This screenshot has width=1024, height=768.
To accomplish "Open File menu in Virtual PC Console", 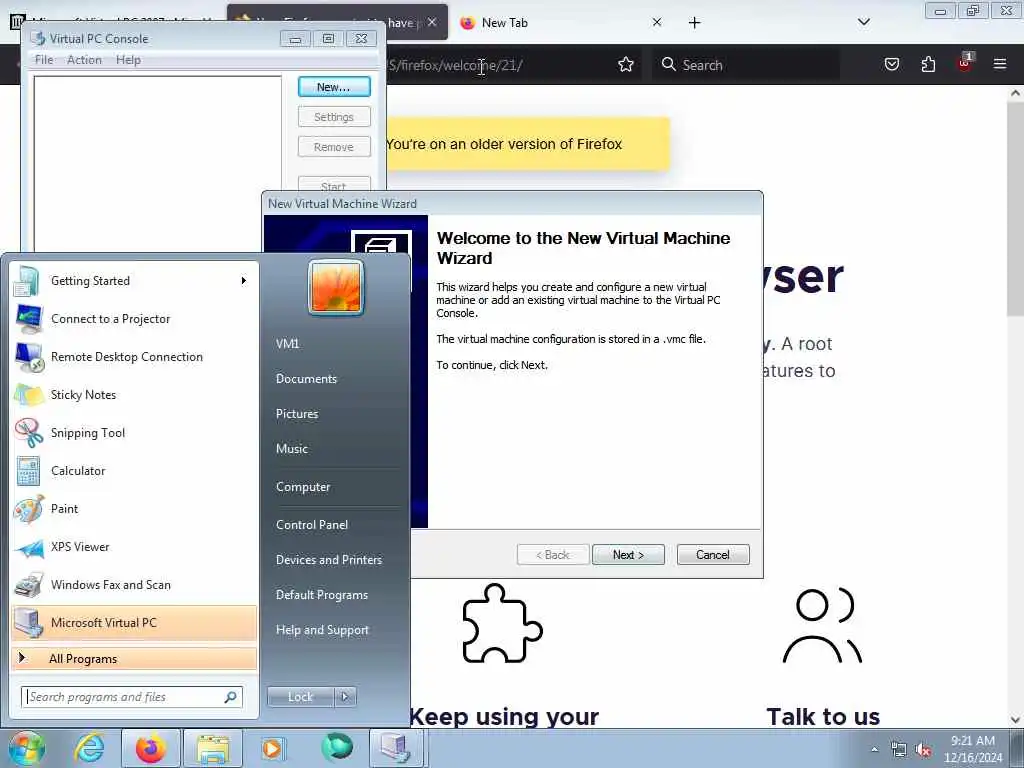I will click(x=44, y=59).
